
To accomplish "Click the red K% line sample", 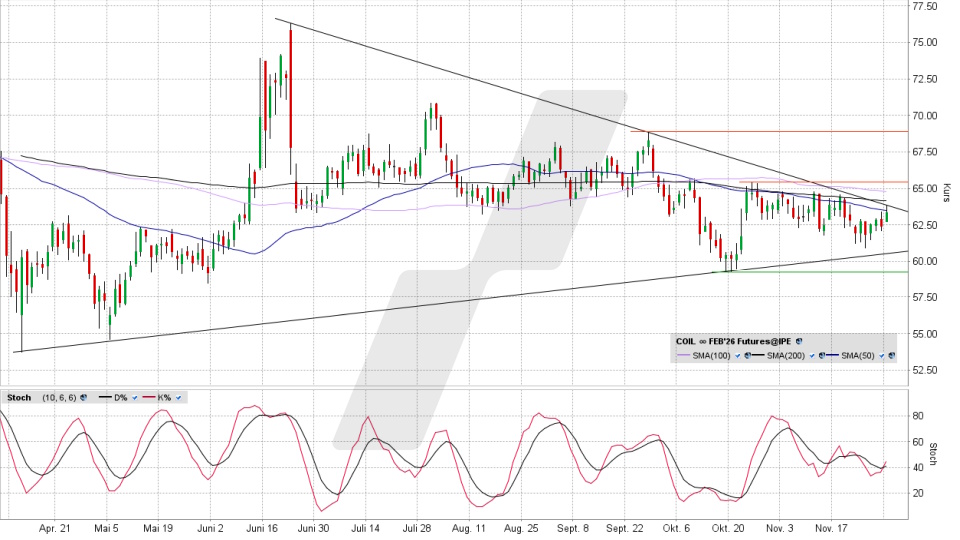I will tap(149, 397).
